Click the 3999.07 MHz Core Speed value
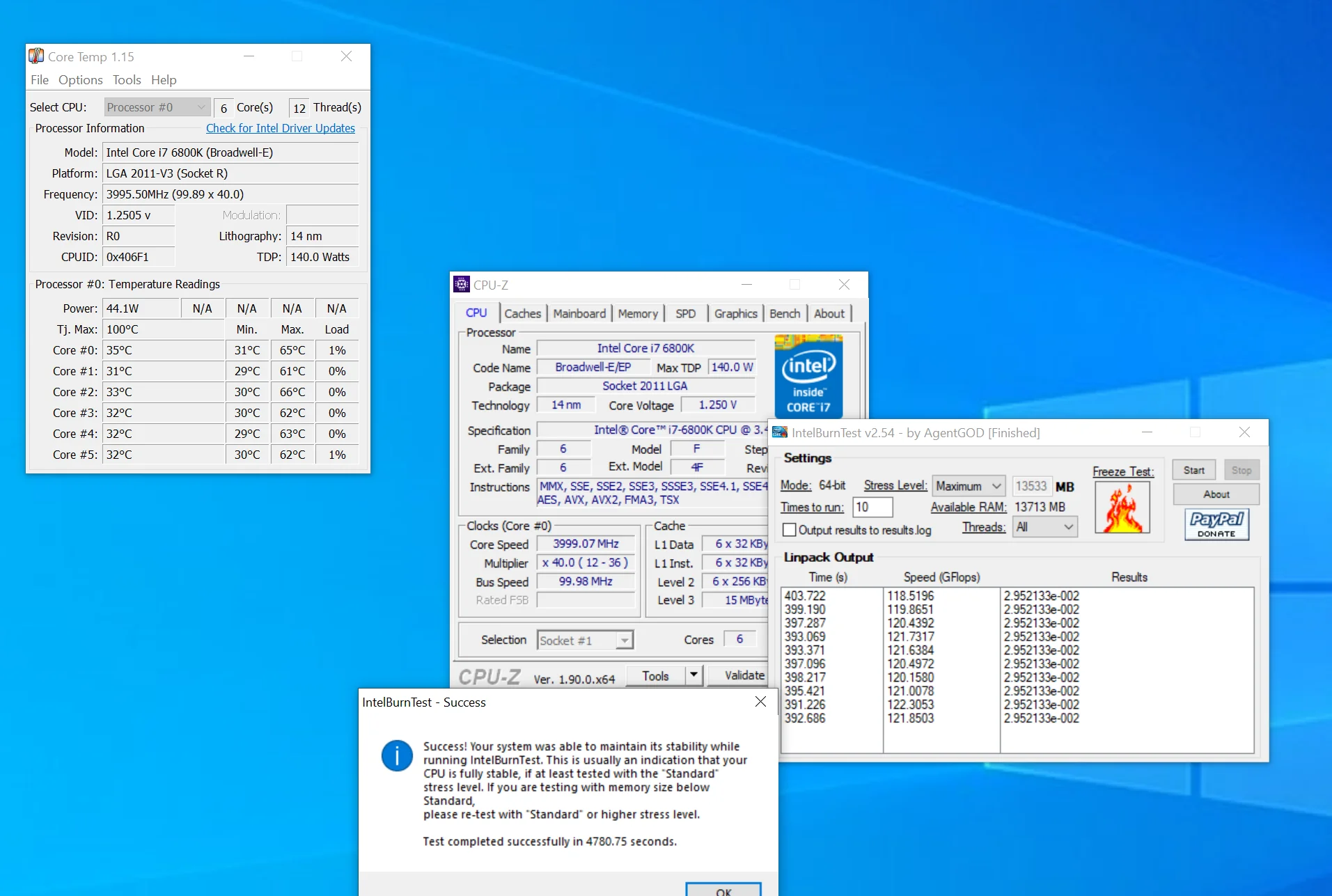The height and width of the screenshot is (896, 1332). click(x=586, y=544)
